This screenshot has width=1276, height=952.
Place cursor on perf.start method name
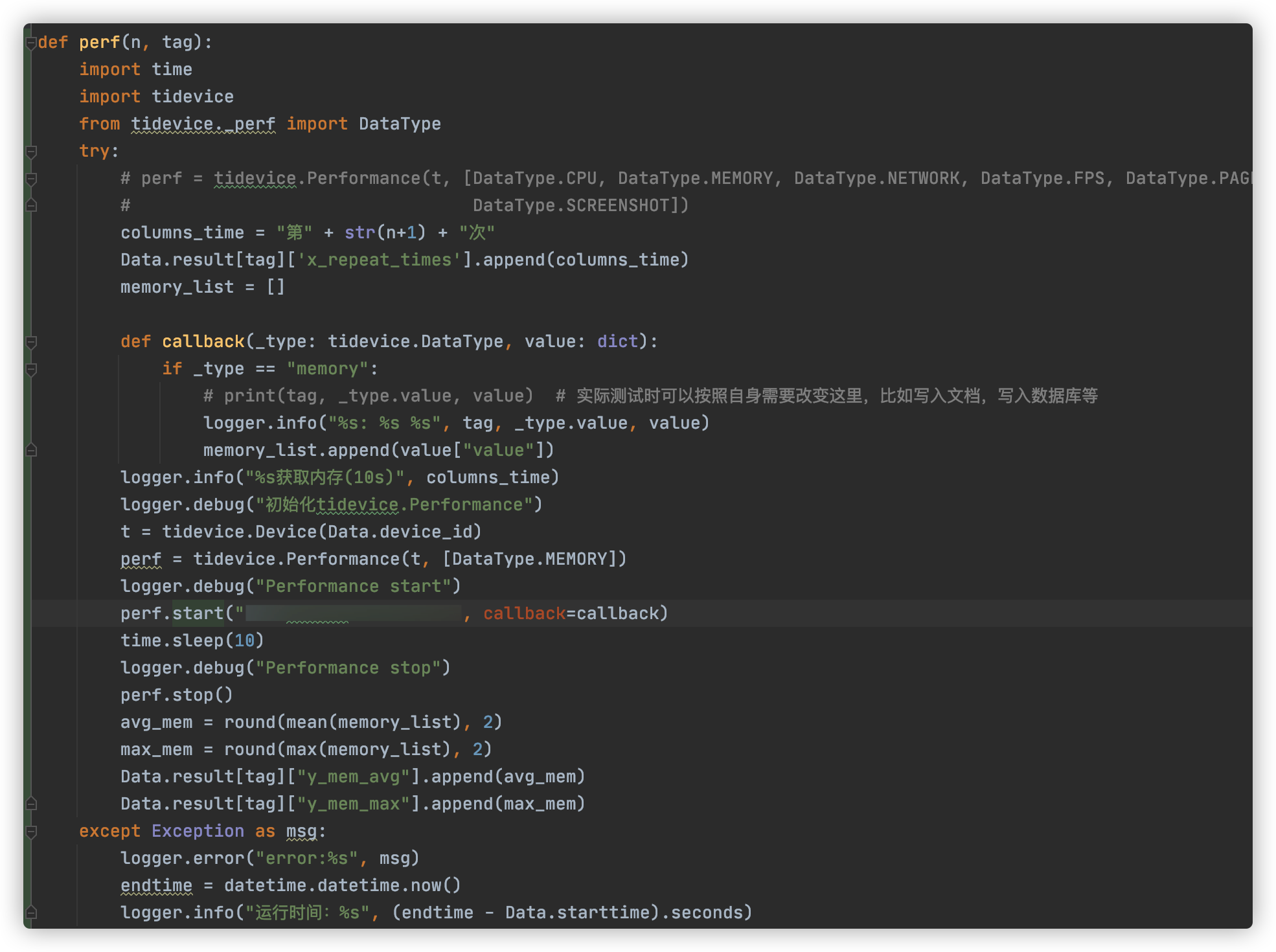click(x=197, y=613)
